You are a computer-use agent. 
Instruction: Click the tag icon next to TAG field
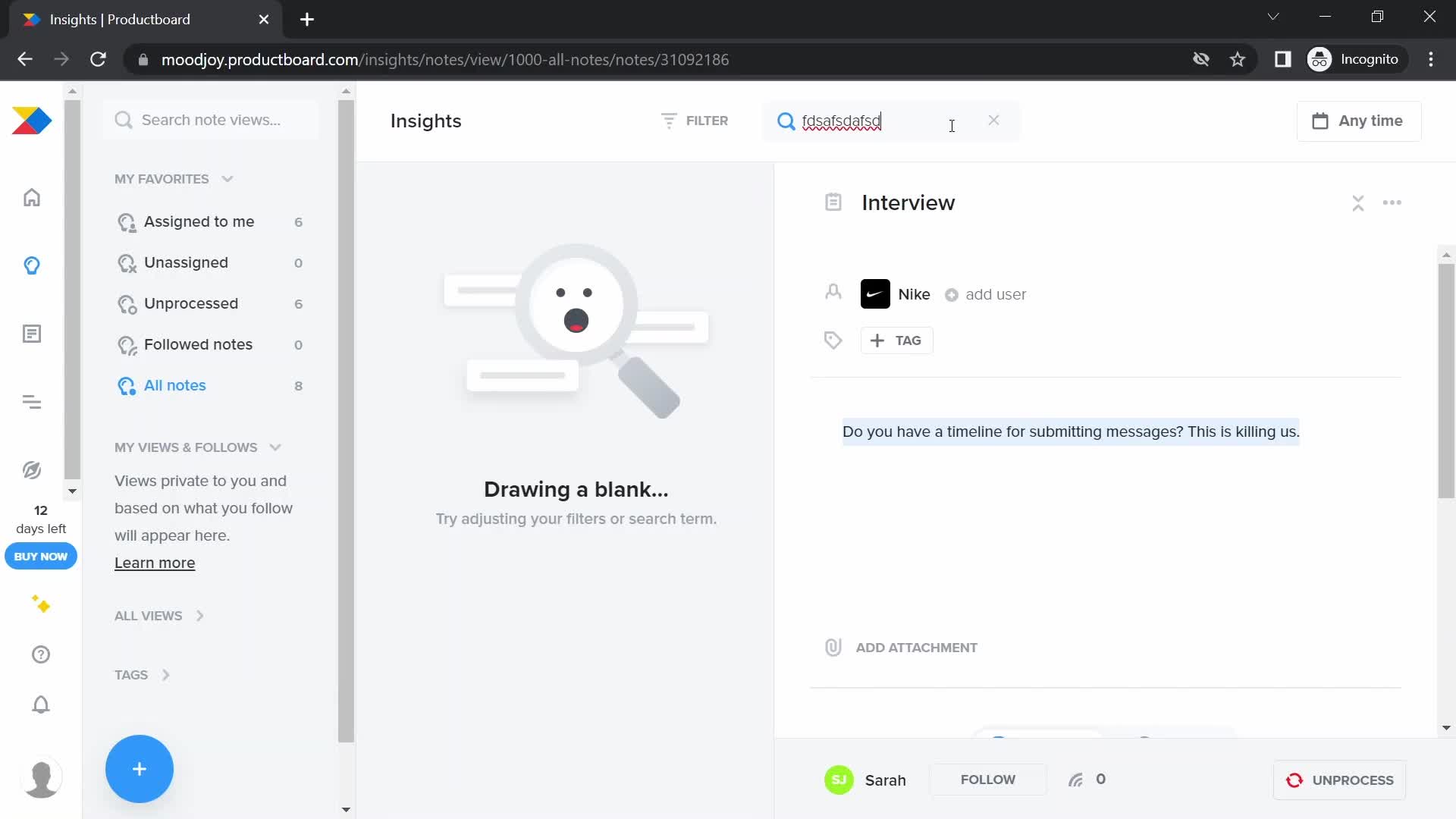(x=833, y=339)
